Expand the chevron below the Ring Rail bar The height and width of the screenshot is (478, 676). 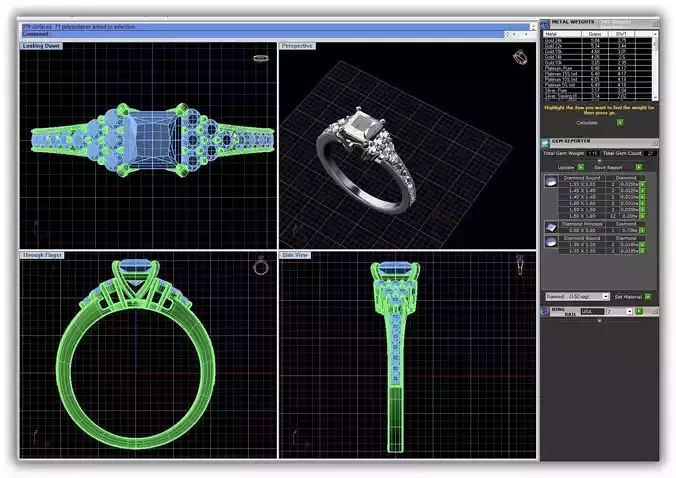[x=599, y=320]
